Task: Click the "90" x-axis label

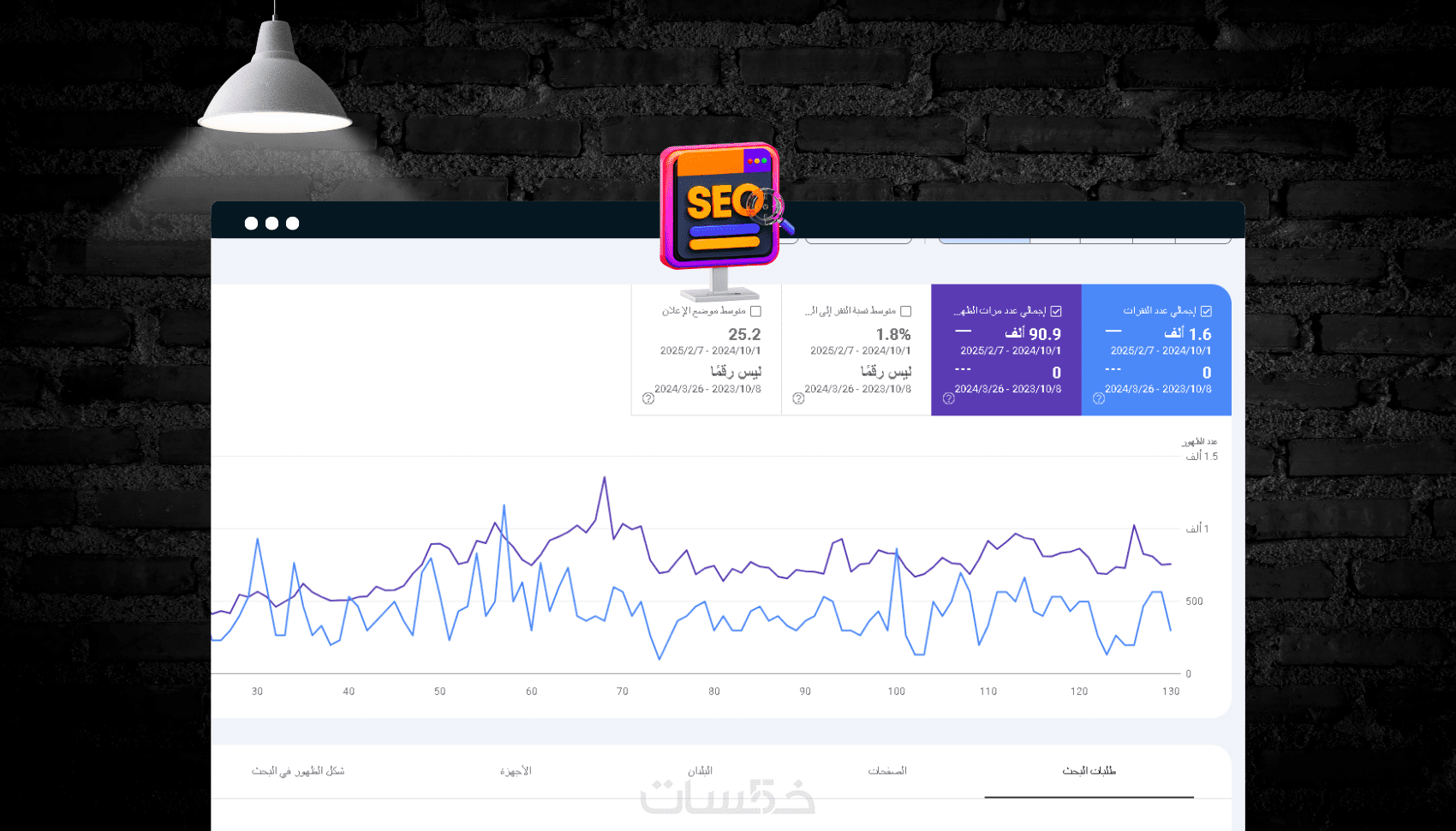Action: pyautogui.click(x=805, y=691)
